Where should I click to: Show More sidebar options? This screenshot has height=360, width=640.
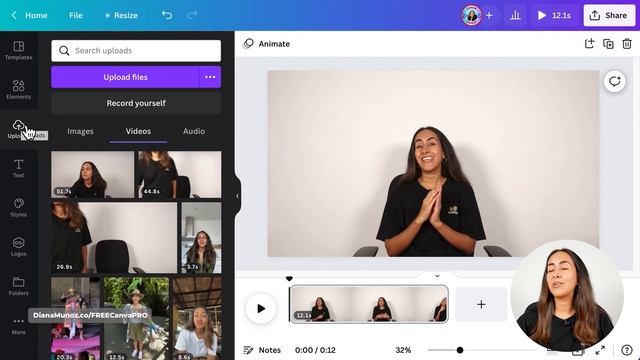[18, 326]
